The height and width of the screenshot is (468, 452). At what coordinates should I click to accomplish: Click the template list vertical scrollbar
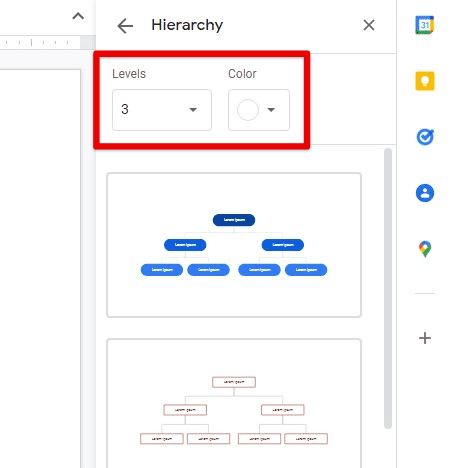(388, 288)
